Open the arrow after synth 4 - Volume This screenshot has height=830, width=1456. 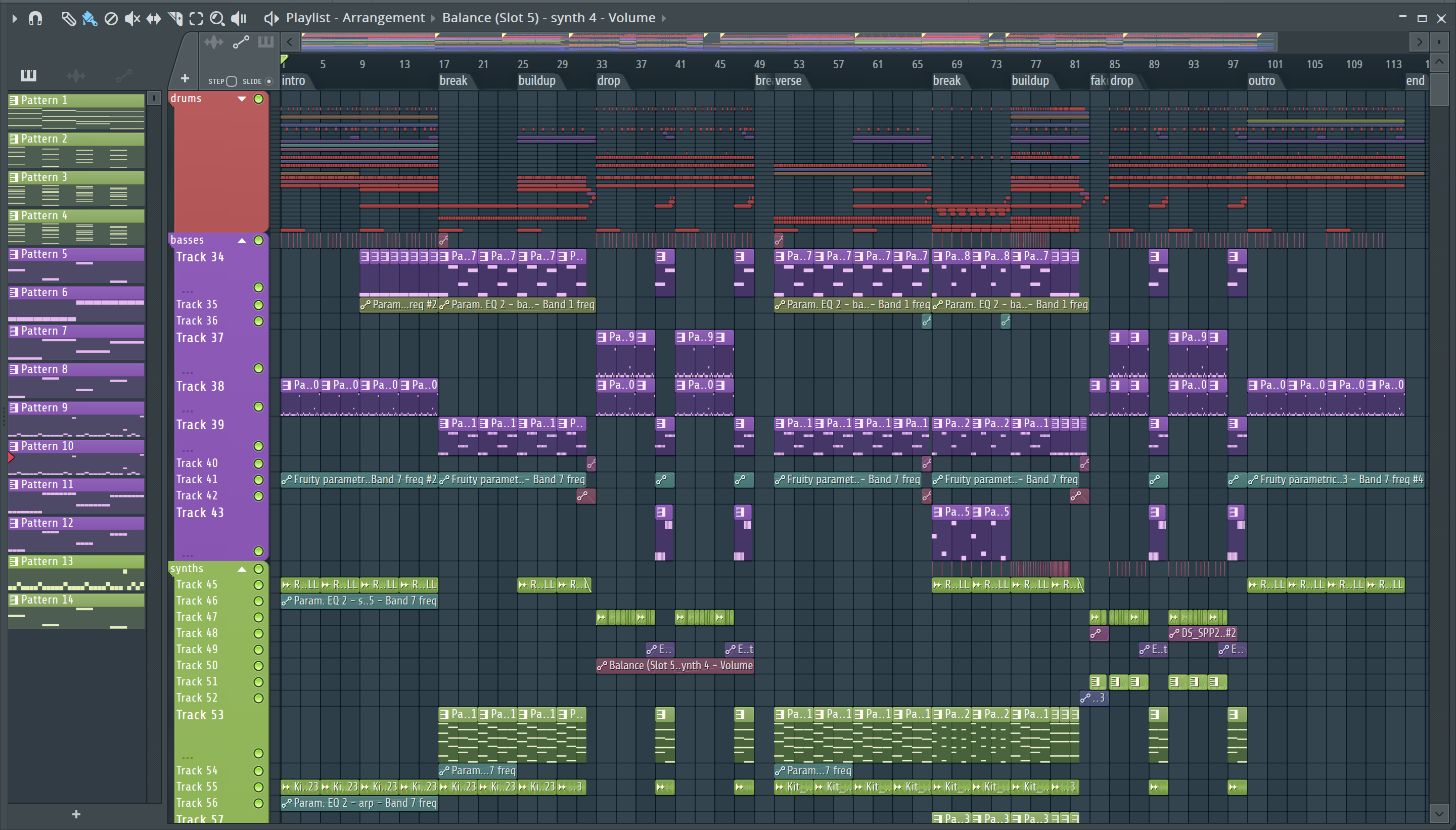[x=664, y=18]
